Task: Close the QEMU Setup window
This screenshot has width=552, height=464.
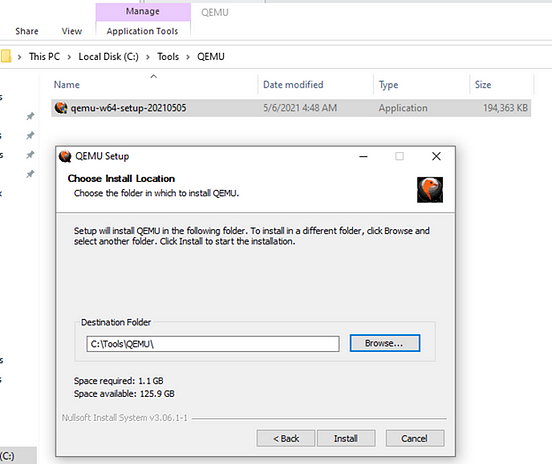Action: (436, 156)
